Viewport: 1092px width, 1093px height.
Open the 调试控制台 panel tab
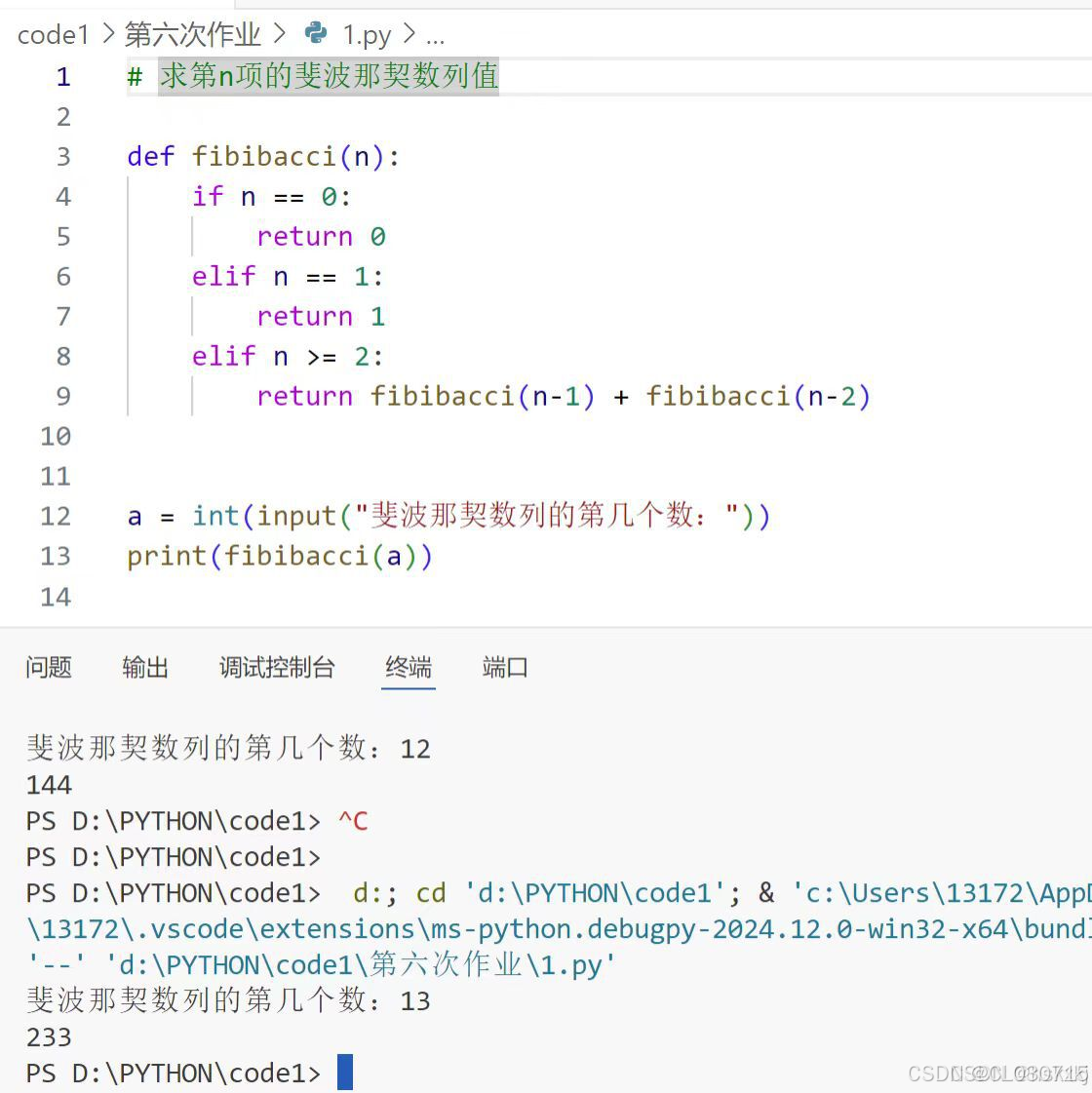click(x=277, y=667)
